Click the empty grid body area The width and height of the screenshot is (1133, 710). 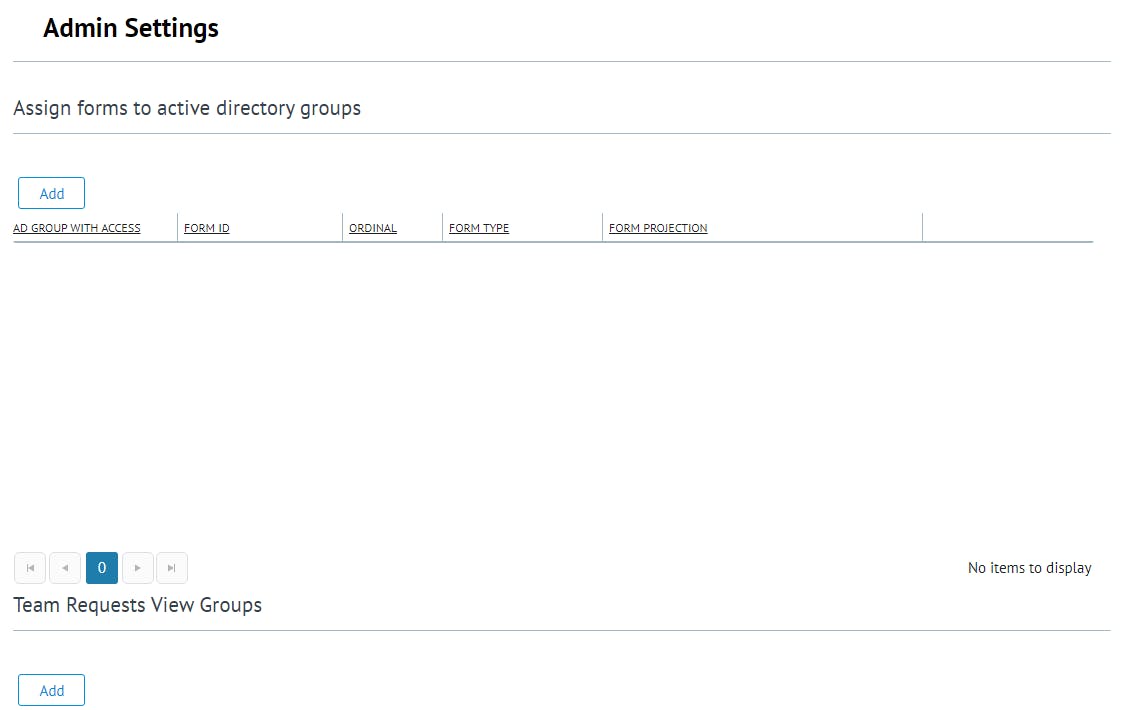[x=552, y=390]
